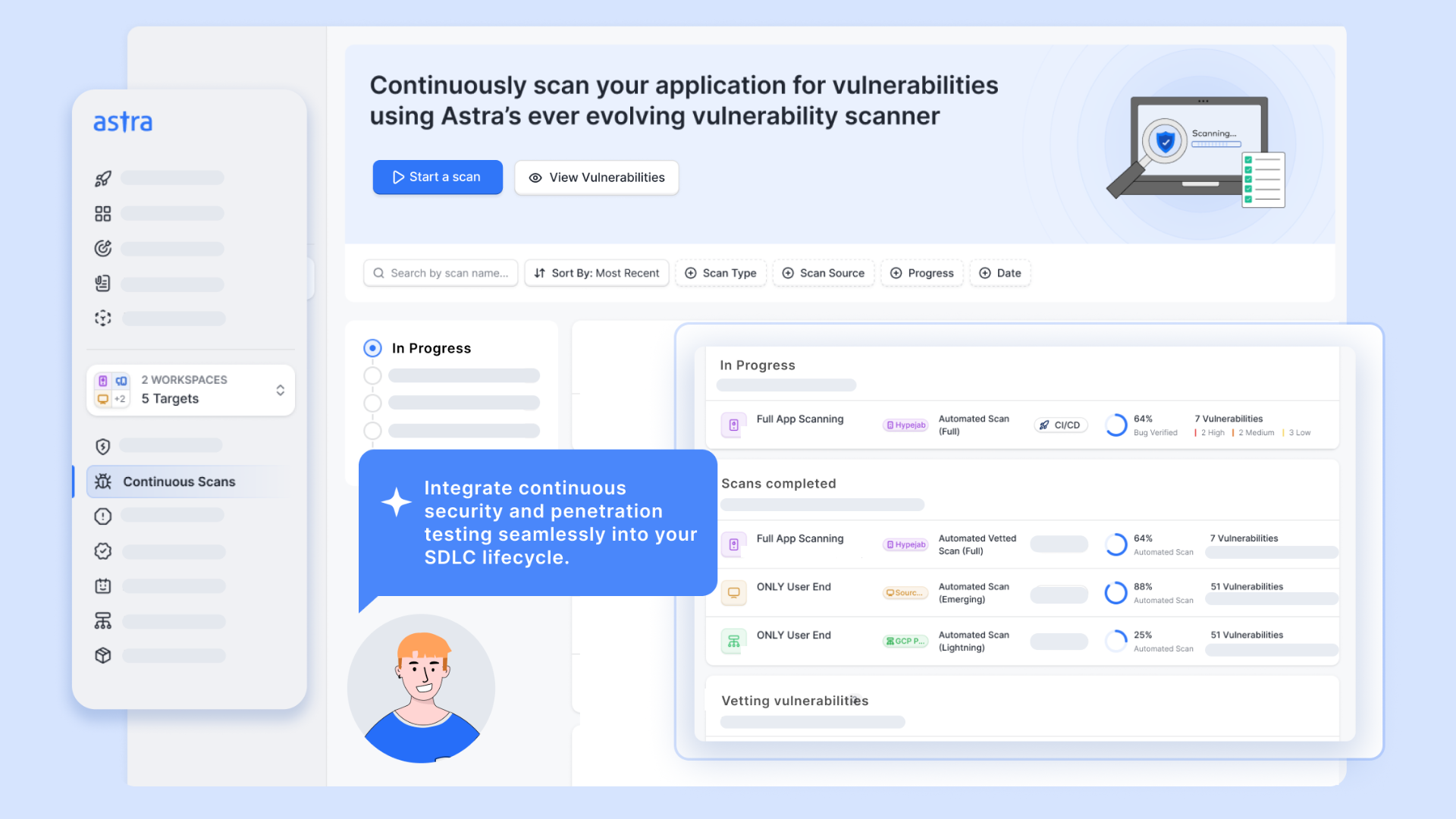Open View Vulnerabilities
This screenshot has width=1456, height=819.
click(596, 177)
